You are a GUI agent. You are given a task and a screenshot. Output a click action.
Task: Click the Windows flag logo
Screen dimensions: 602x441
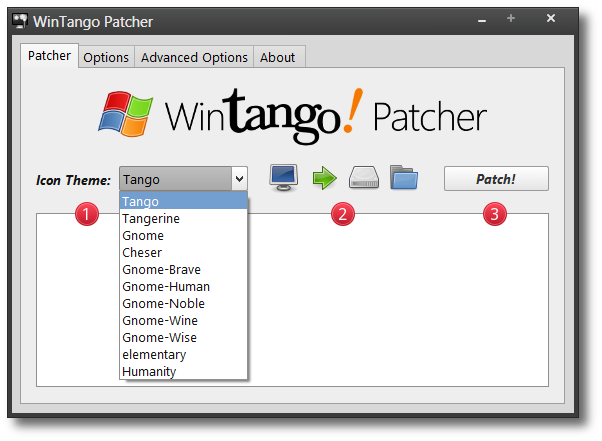pyautogui.click(x=126, y=114)
